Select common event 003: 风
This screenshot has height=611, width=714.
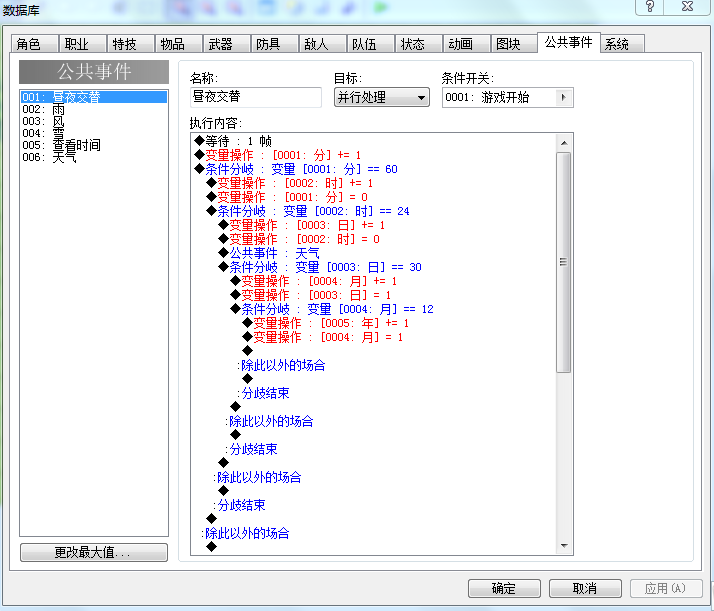(94, 121)
